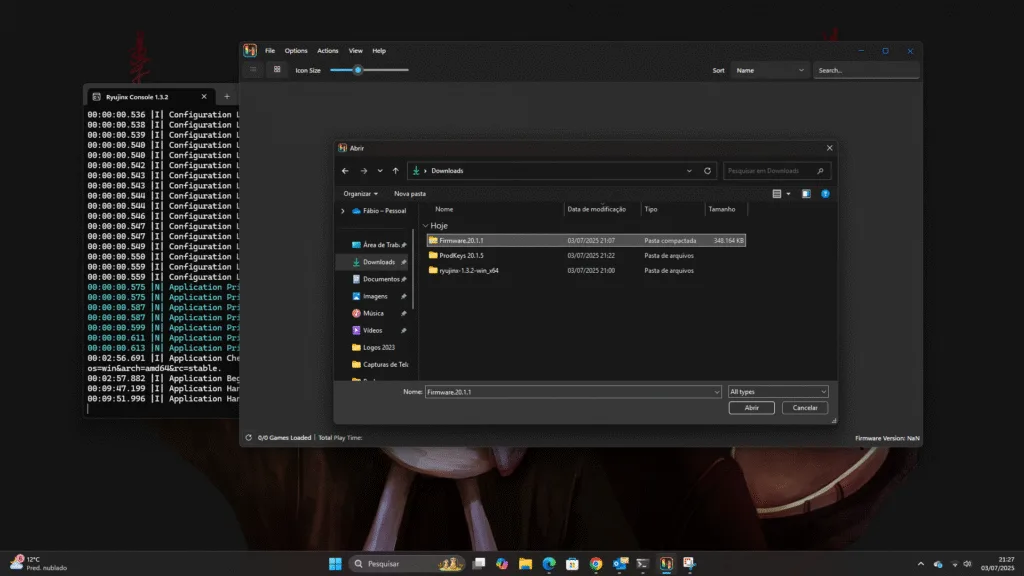Open the Windows Start menu
This screenshot has height=576, width=1024.
tap(335, 564)
